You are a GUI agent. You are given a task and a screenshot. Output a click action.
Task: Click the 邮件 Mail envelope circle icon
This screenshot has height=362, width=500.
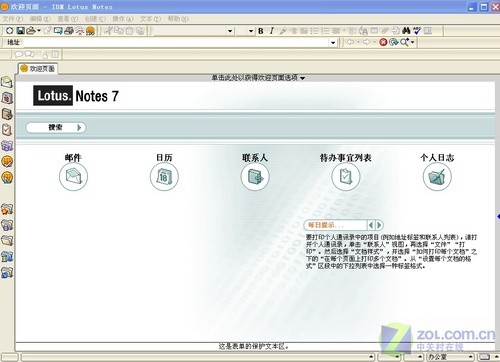pos(73,177)
